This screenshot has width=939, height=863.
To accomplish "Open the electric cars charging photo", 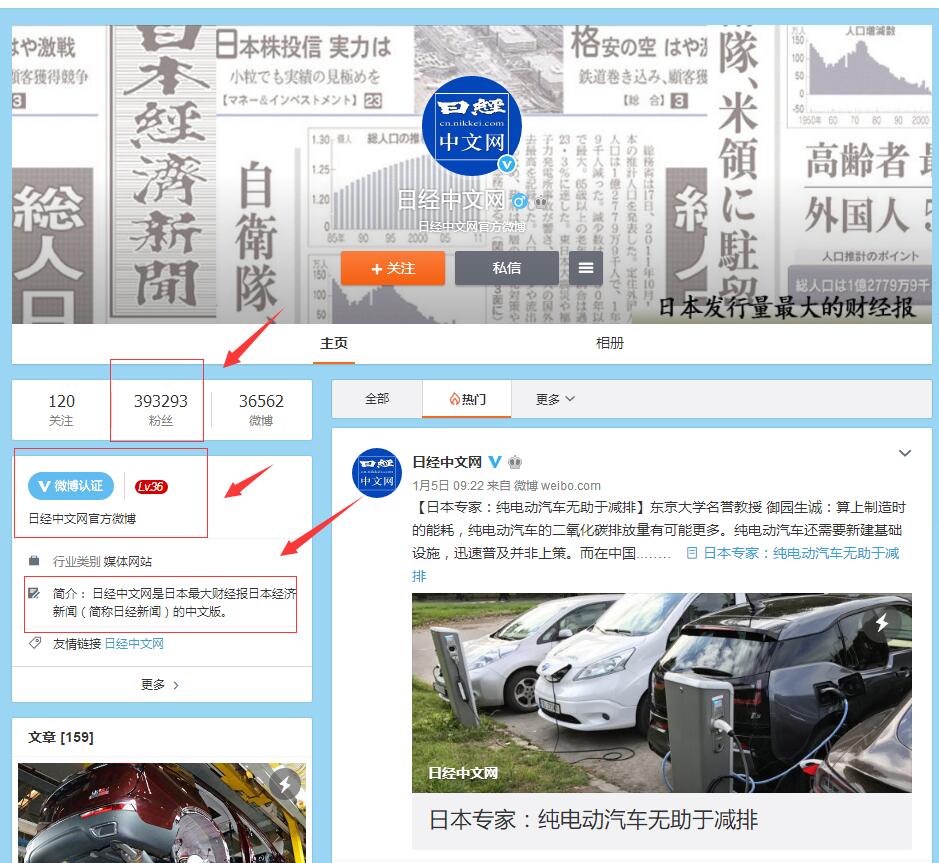I will [x=662, y=693].
